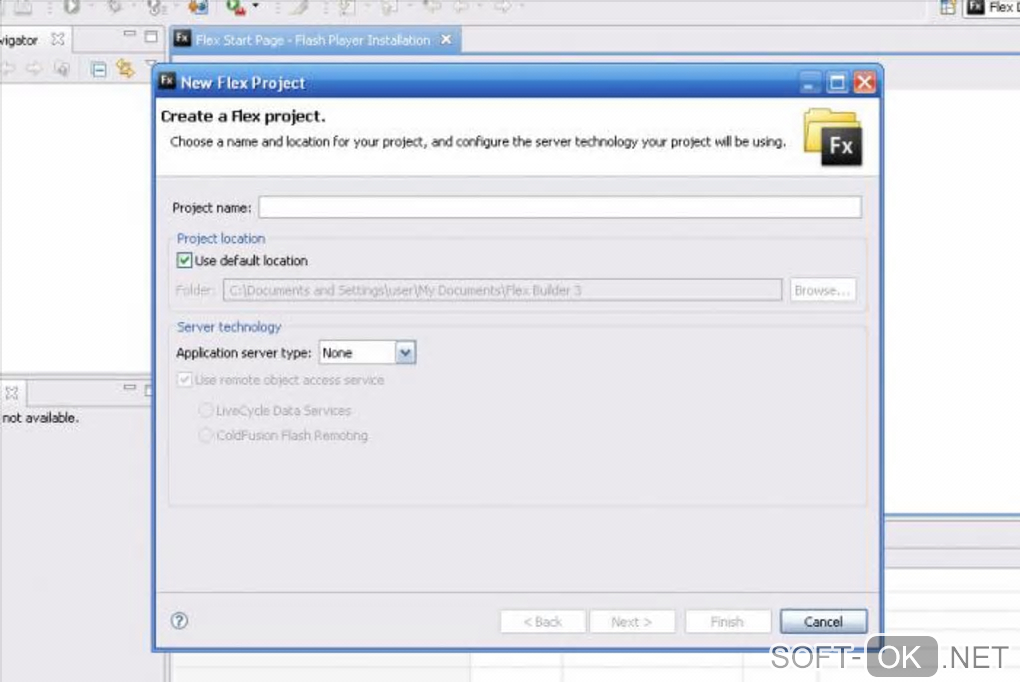Toggle the Use default location checkbox
This screenshot has height=682, width=1020.
(x=185, y=260)
